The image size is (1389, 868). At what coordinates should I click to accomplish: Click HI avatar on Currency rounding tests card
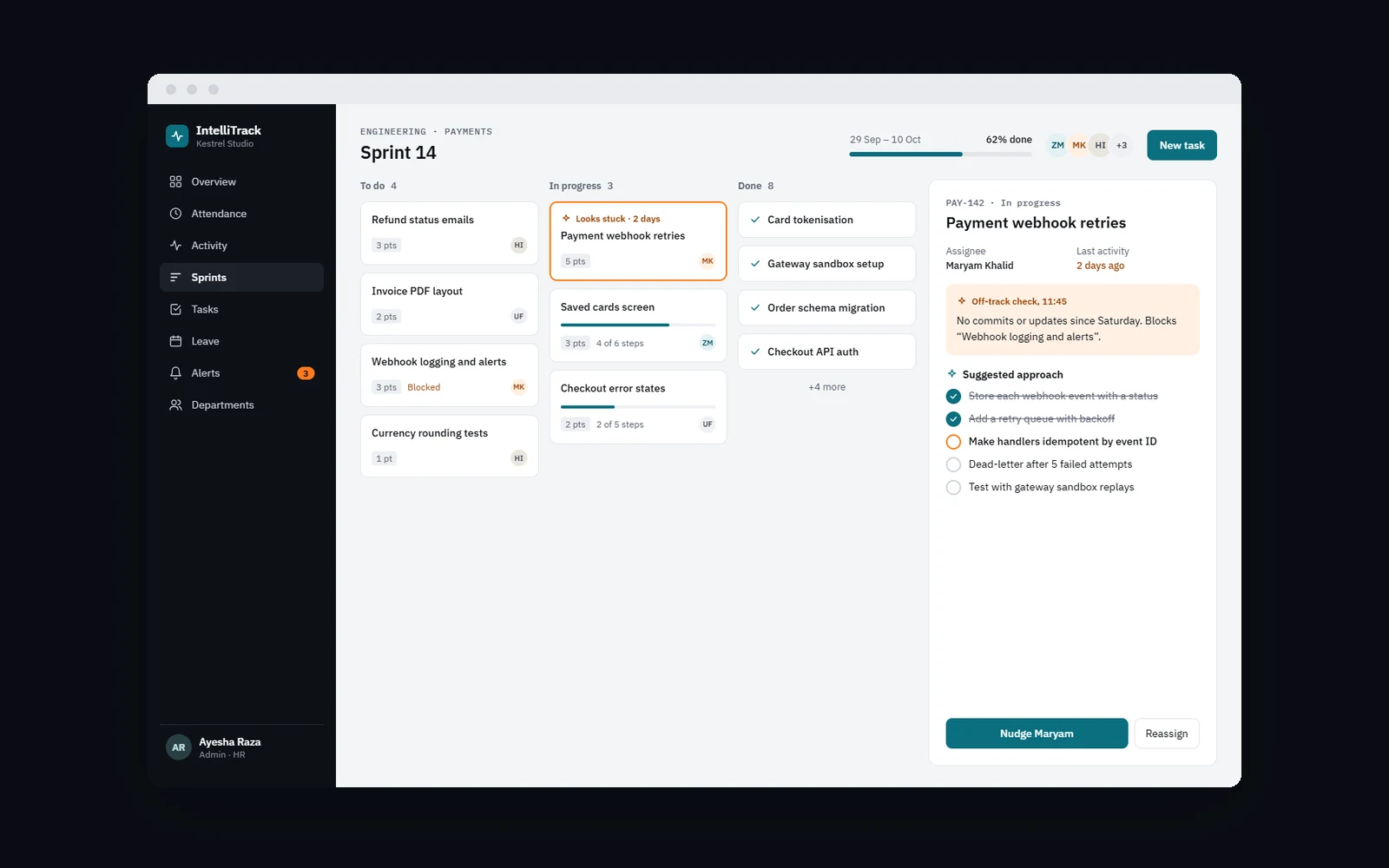(519, 458)
